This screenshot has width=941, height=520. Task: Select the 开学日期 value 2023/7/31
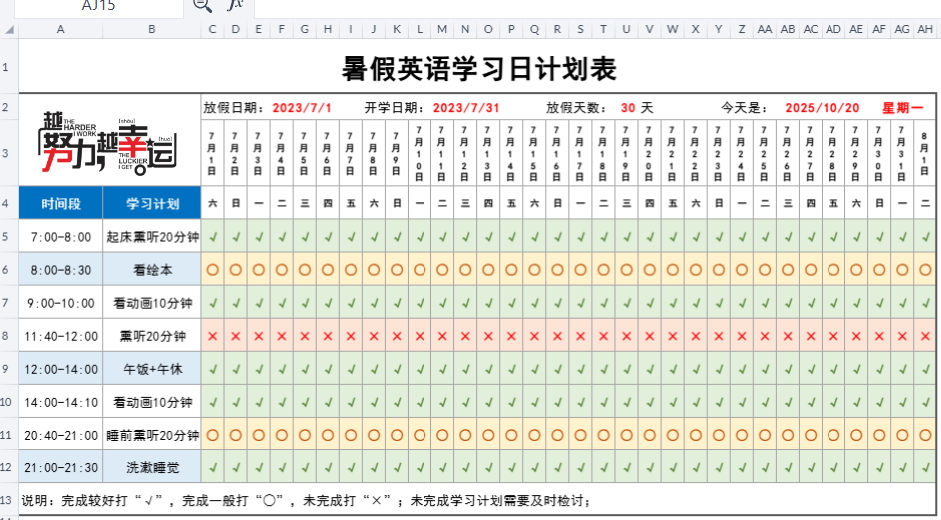pyautogui.click(x=466, y=108)
